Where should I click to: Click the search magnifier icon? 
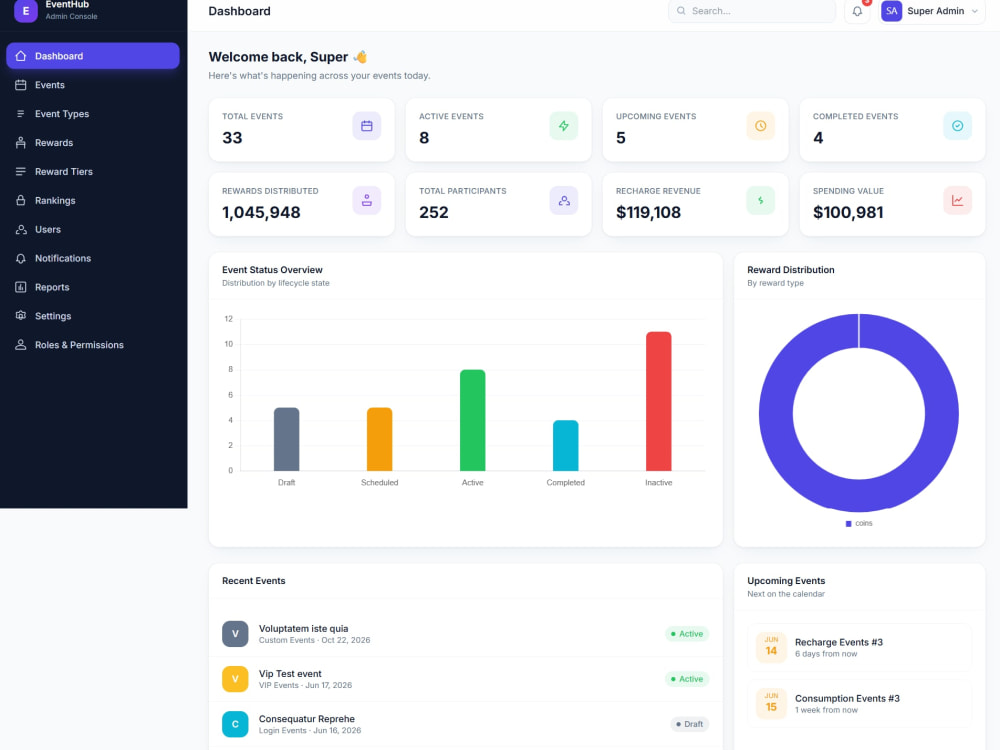click(681, 11)
